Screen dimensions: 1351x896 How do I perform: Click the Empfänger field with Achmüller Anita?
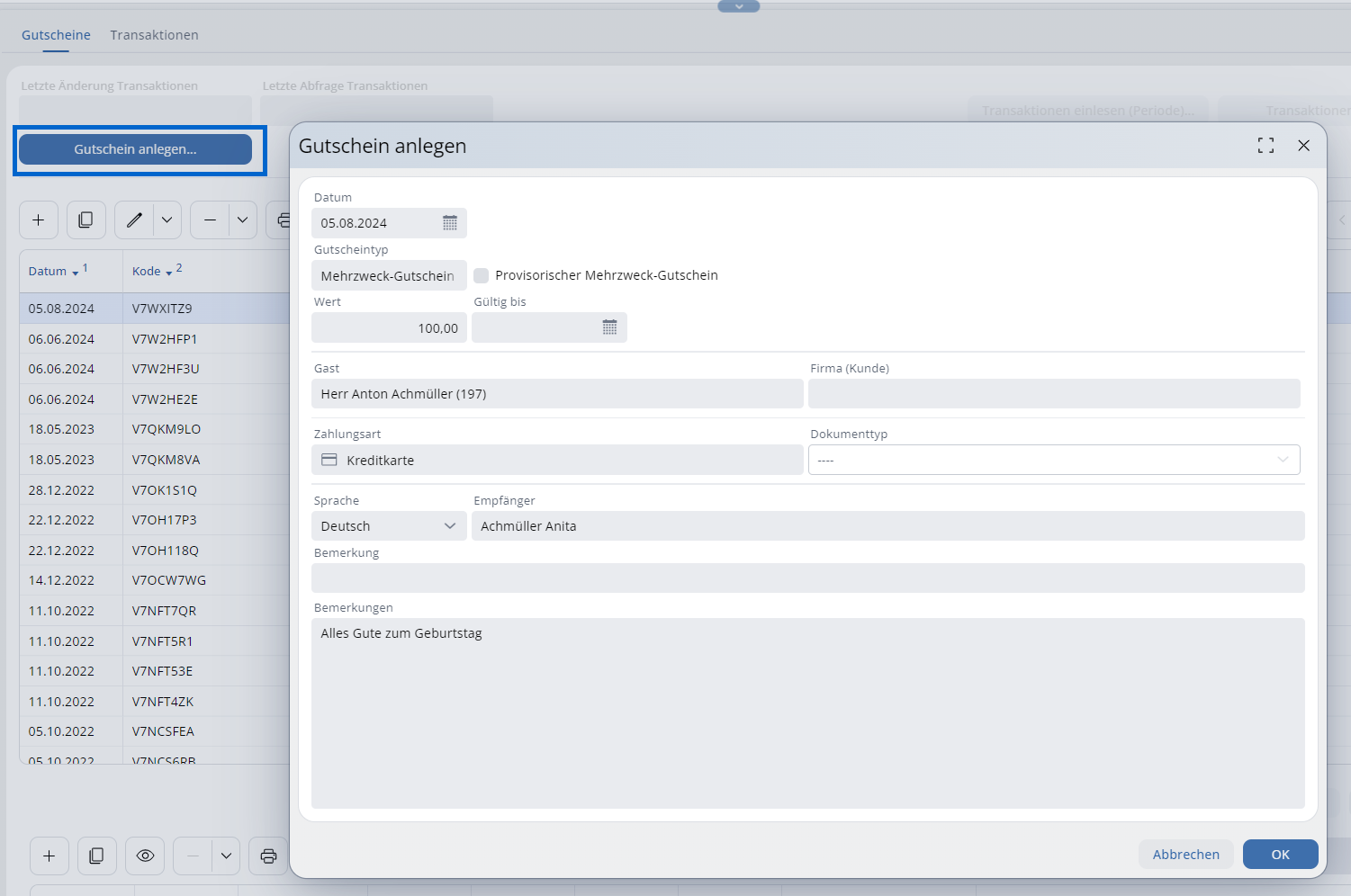[x=887, y=526]
